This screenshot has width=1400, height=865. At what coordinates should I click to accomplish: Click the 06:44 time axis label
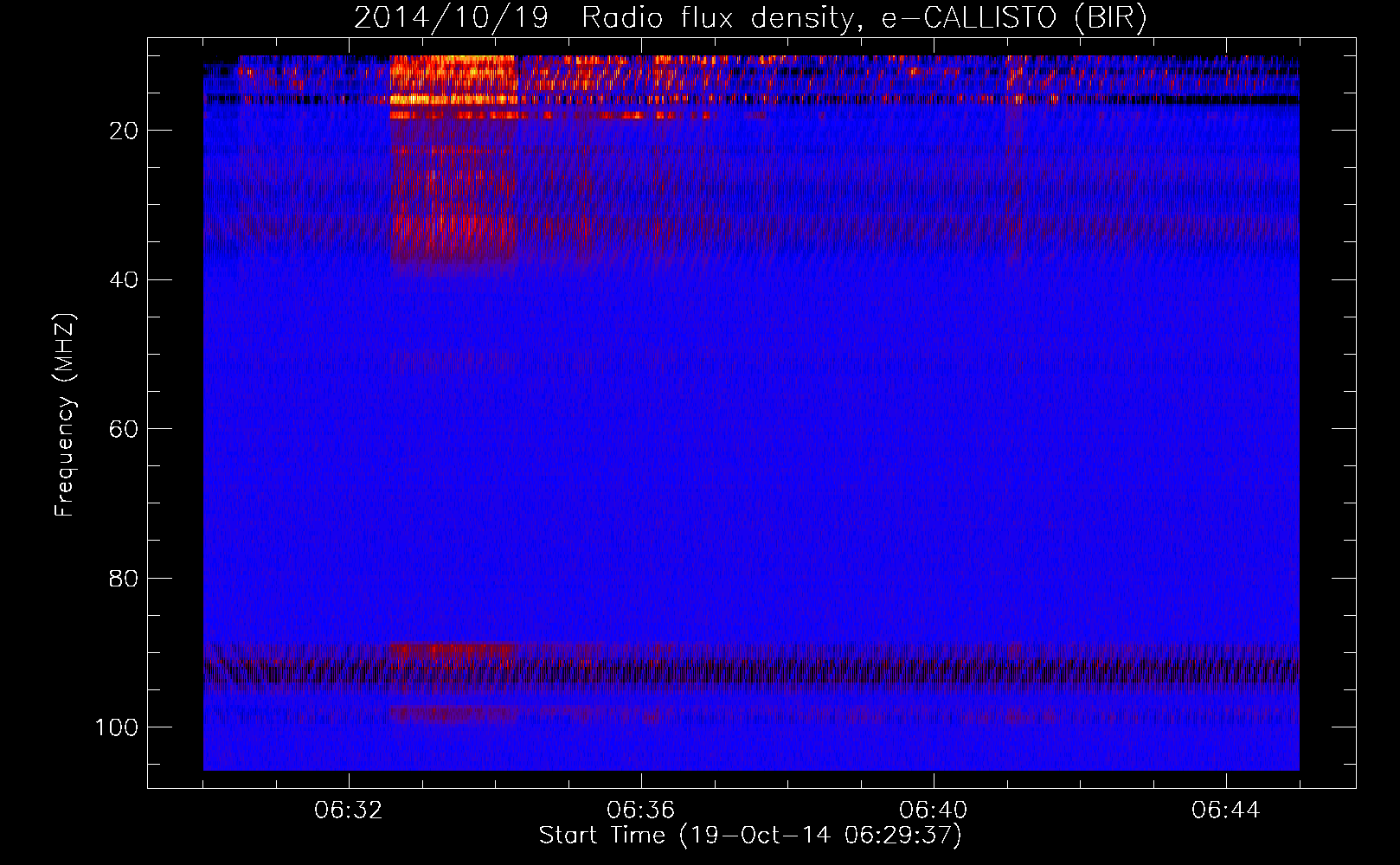coord(1226,811)
